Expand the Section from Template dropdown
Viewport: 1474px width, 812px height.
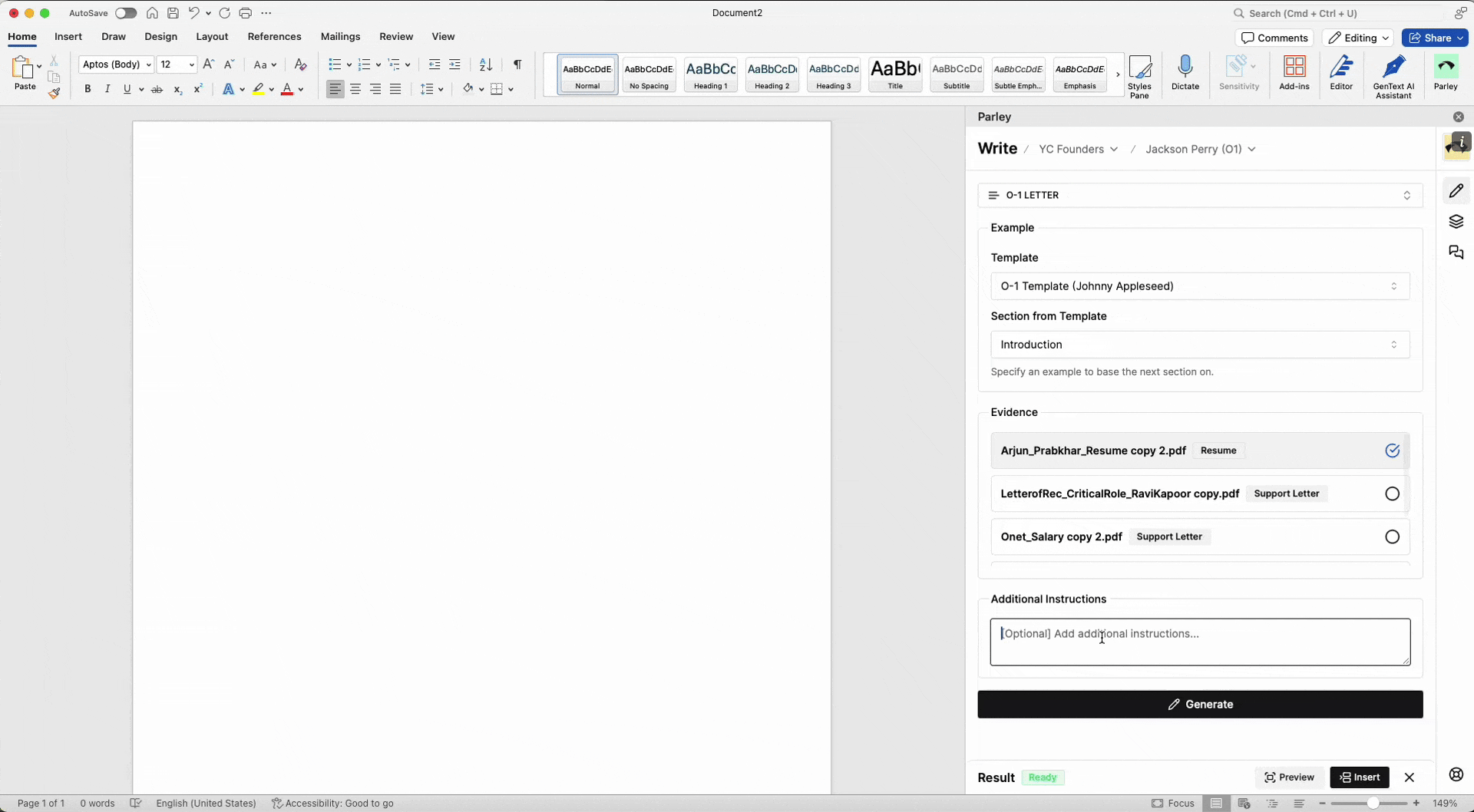click(1199, 345)
